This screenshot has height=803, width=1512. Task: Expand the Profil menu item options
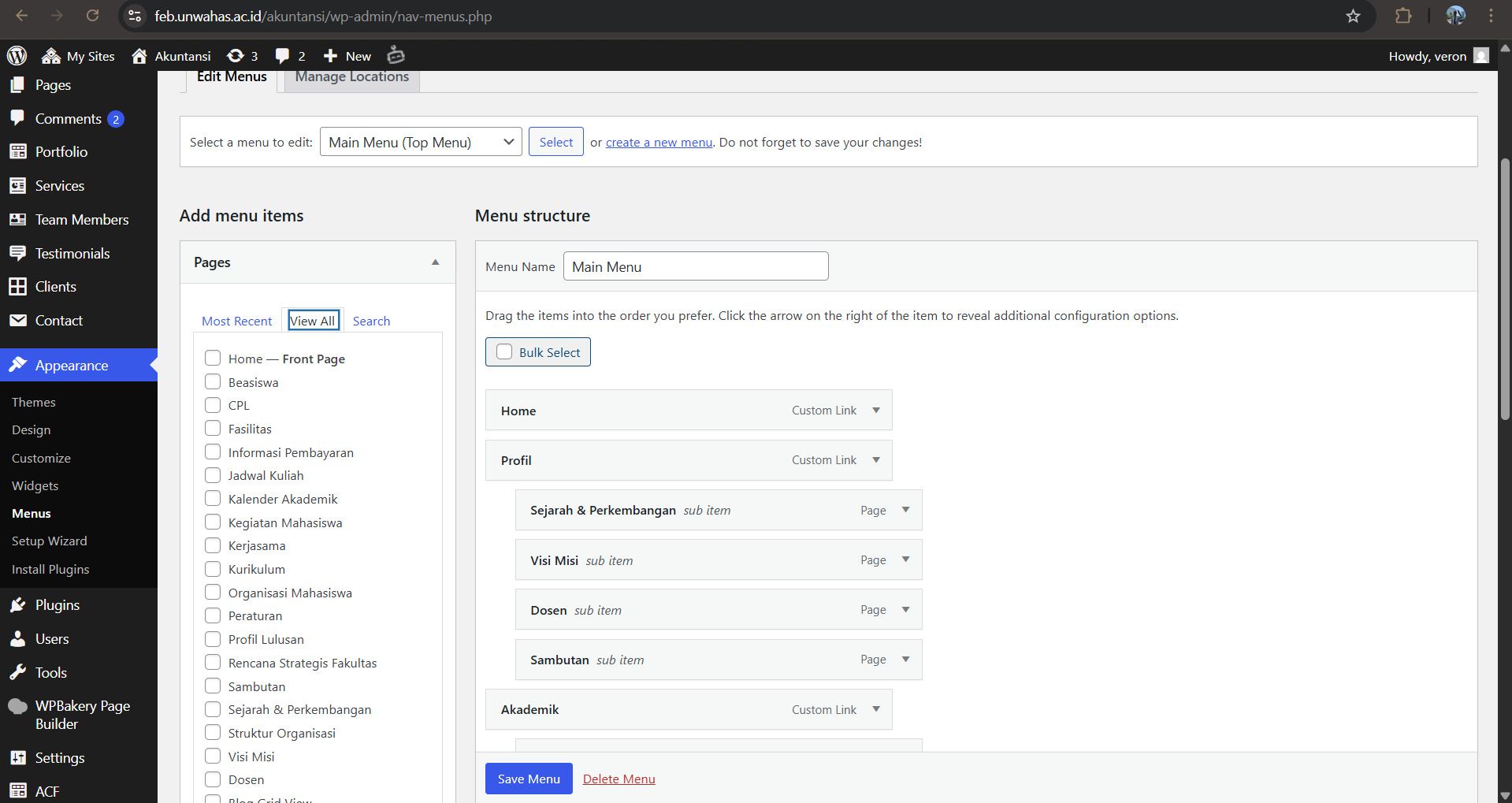[x=876, y=460]
